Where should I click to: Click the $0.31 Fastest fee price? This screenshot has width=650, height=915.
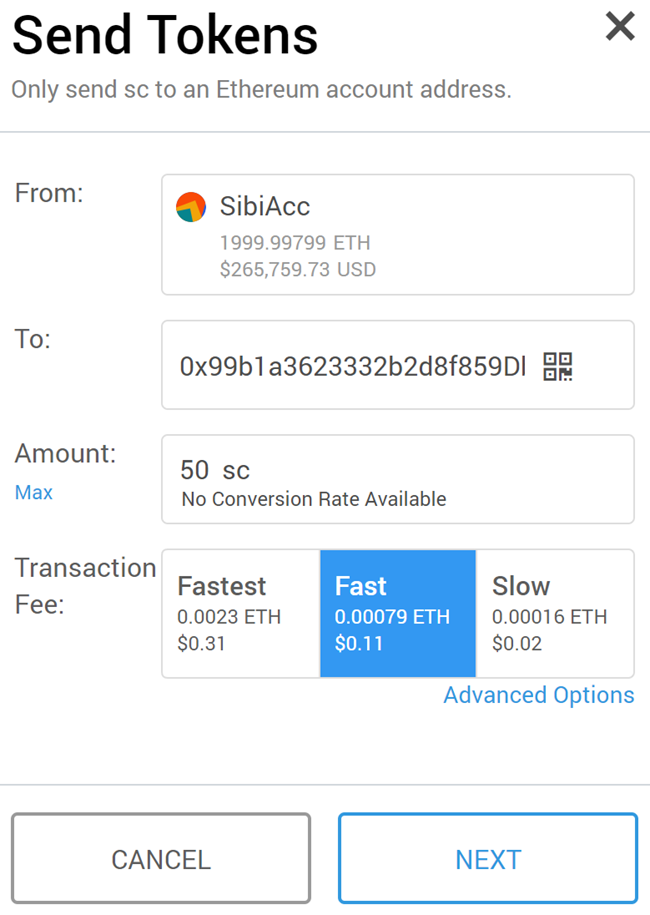pos(201,644)
